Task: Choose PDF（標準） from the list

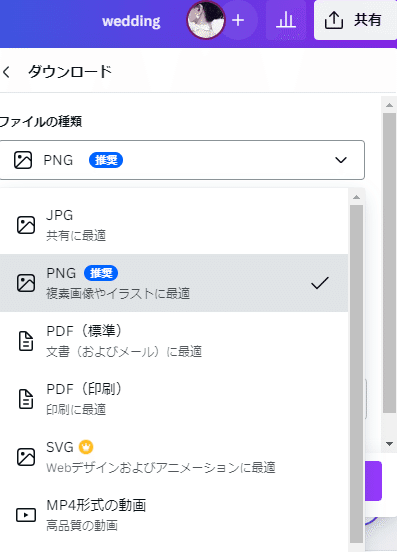Action: coord(174,341)
